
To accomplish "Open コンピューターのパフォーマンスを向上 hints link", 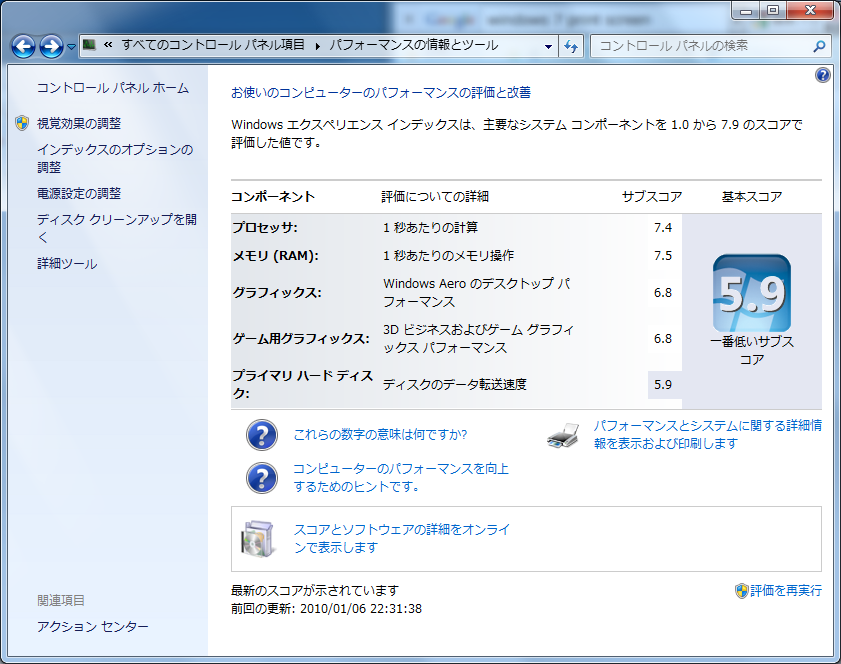I will click(401, 477).
